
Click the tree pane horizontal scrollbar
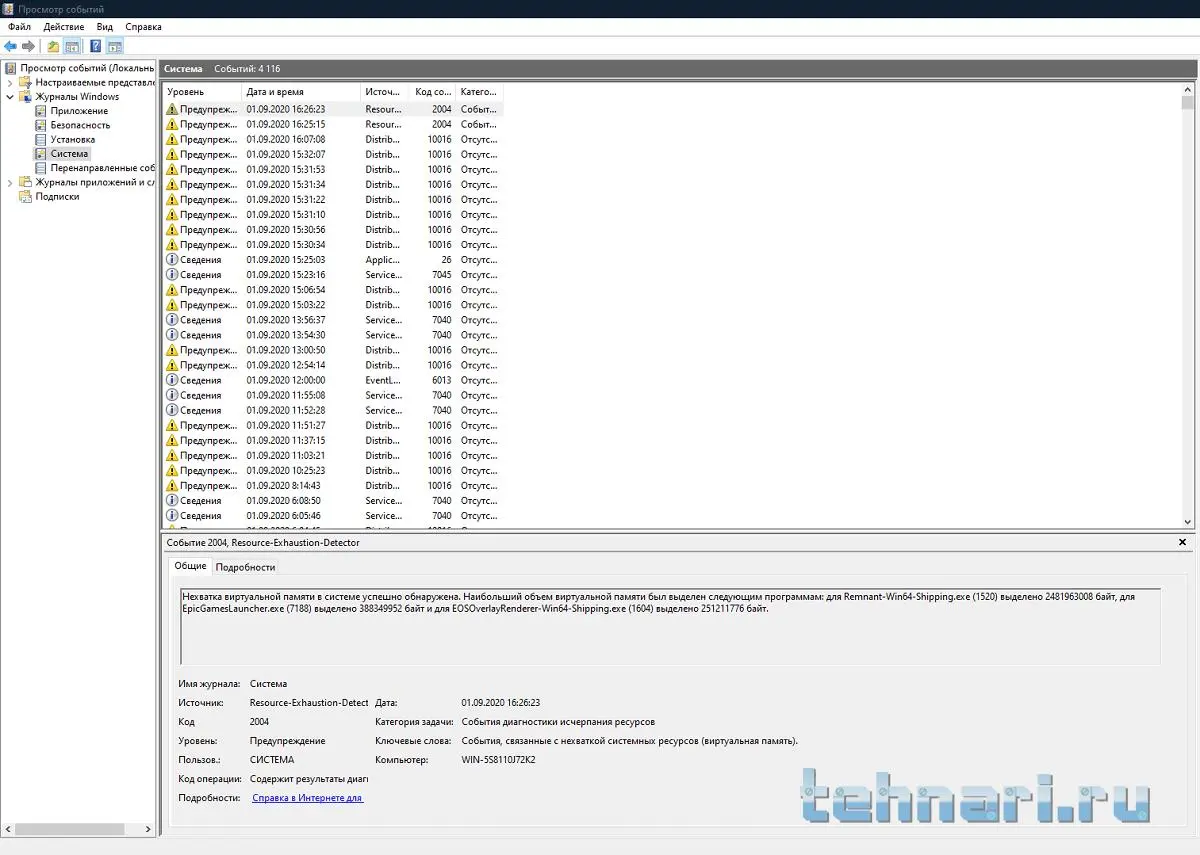click(x=78, y=829)
